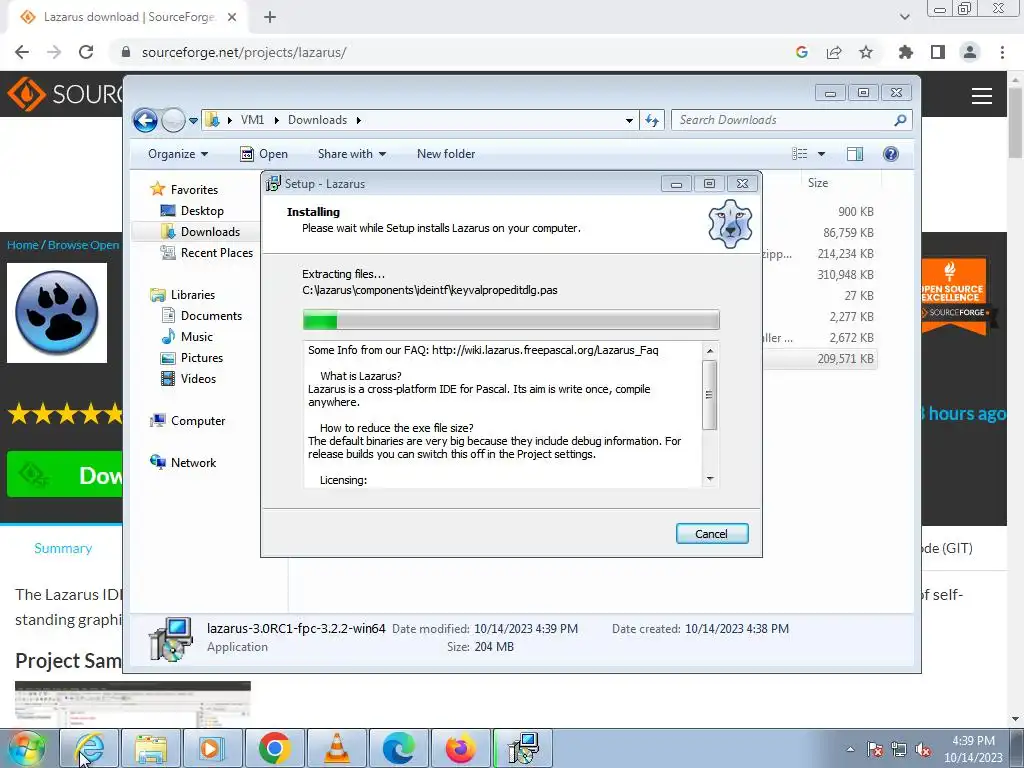
Task: Launch Internet Explorer from taskbar
Action: pyautogui.click(x=89, y=748)
